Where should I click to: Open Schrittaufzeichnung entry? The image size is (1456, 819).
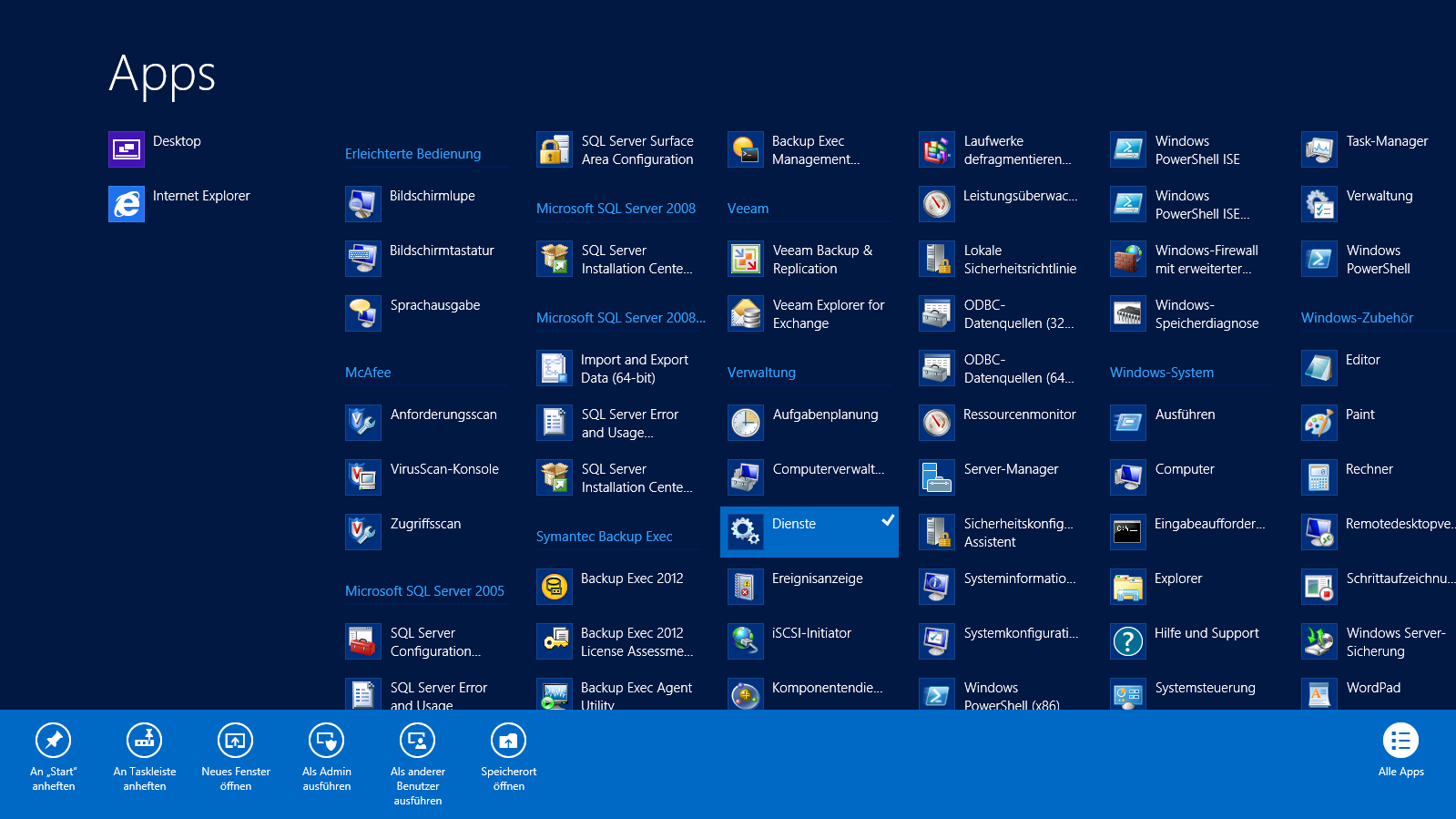coord(1379,587)
